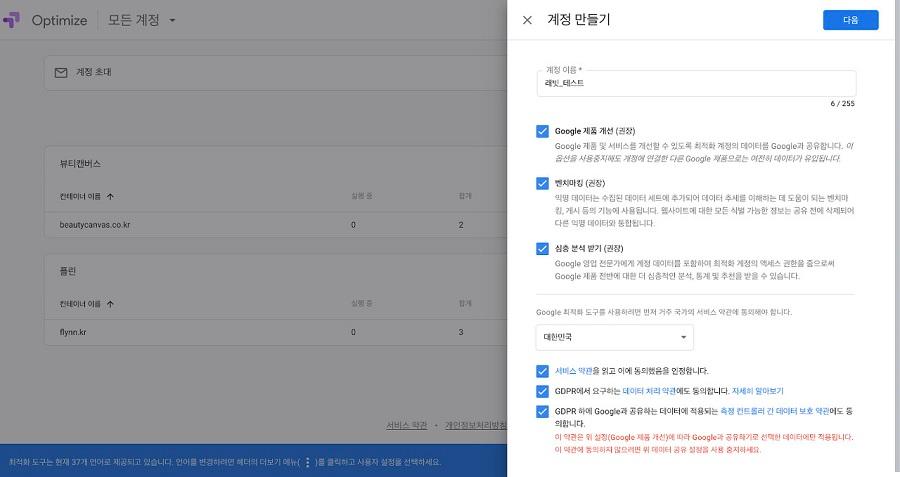This screenshot has width=900, height=477.
Task: Click the Optimize product name
Action: pyautogui.click(x=60, y=20)
